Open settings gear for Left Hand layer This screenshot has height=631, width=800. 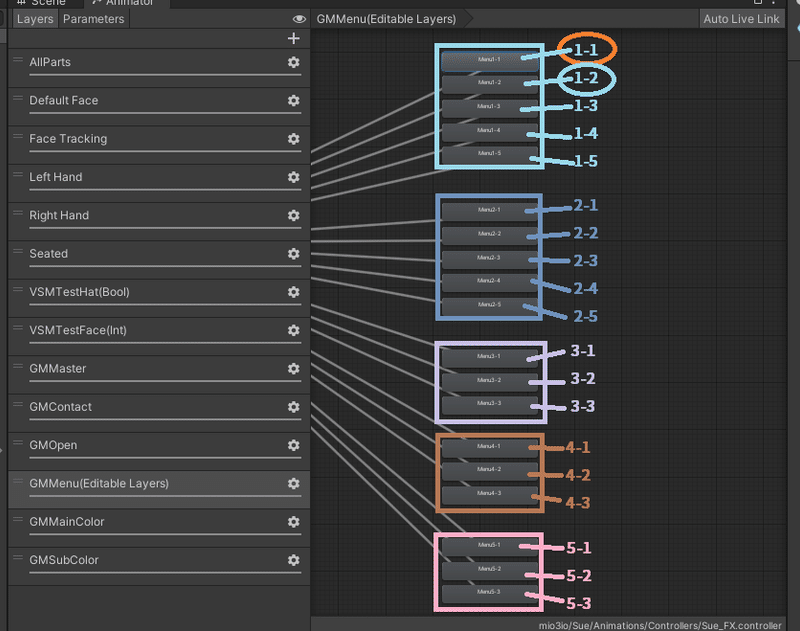coord(293,177)
